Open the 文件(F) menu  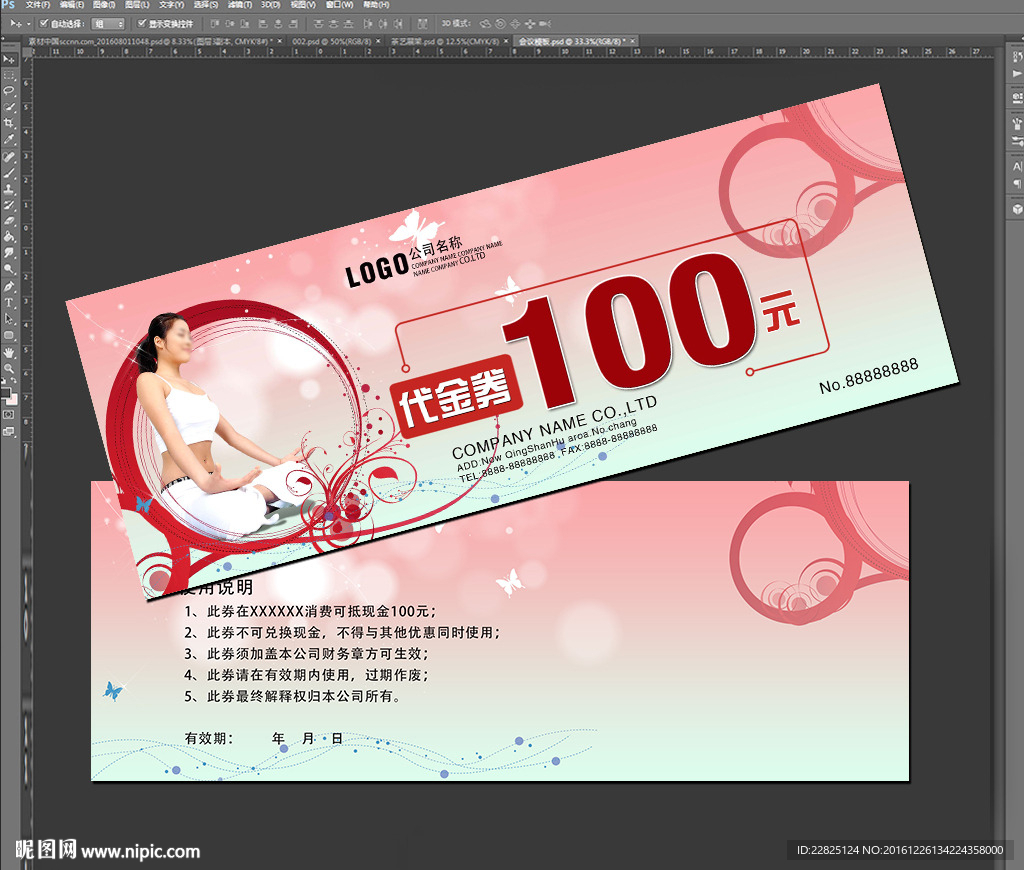(x=38, y=5)
